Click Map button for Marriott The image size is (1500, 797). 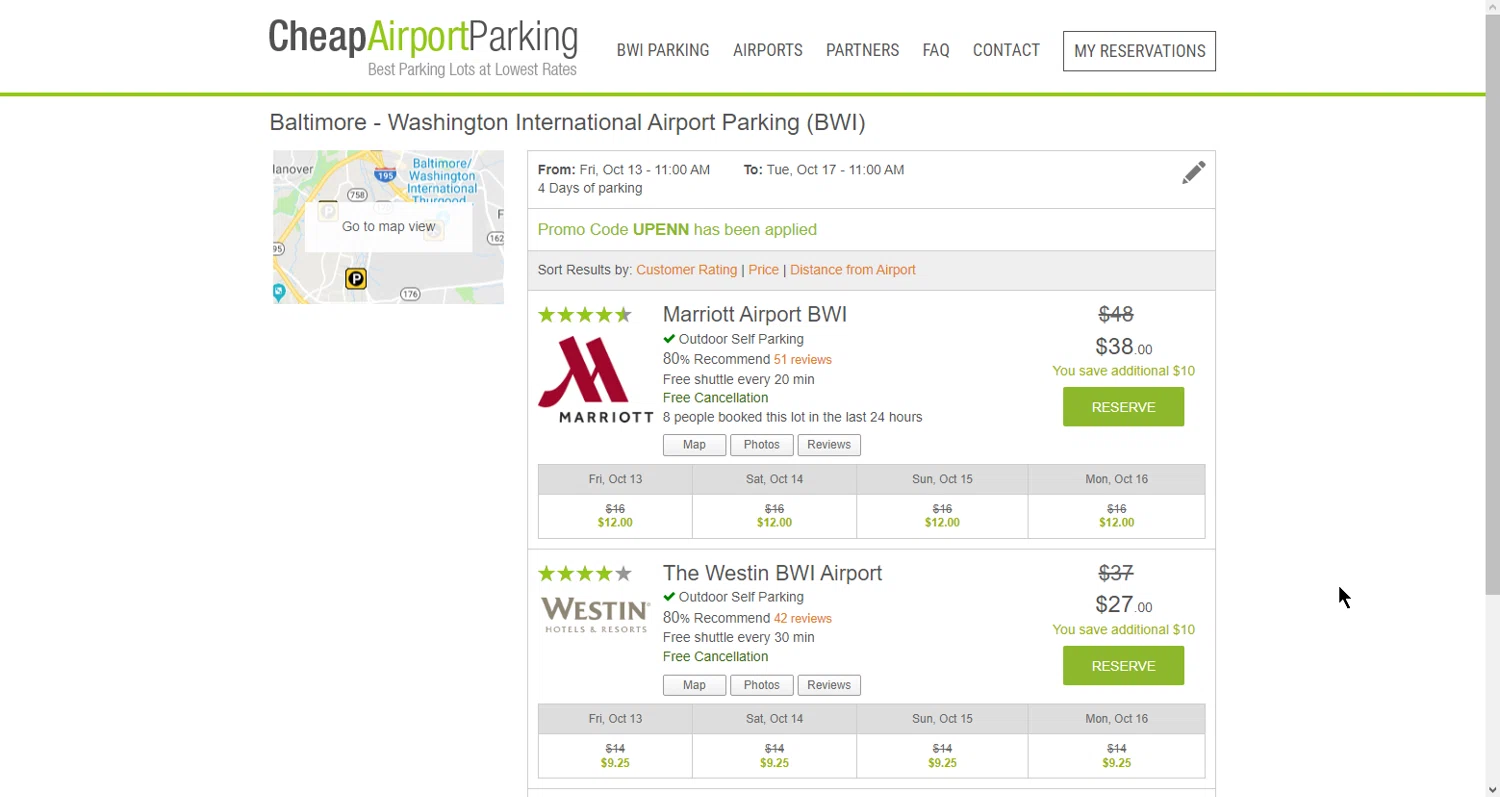tap(694, 445)
